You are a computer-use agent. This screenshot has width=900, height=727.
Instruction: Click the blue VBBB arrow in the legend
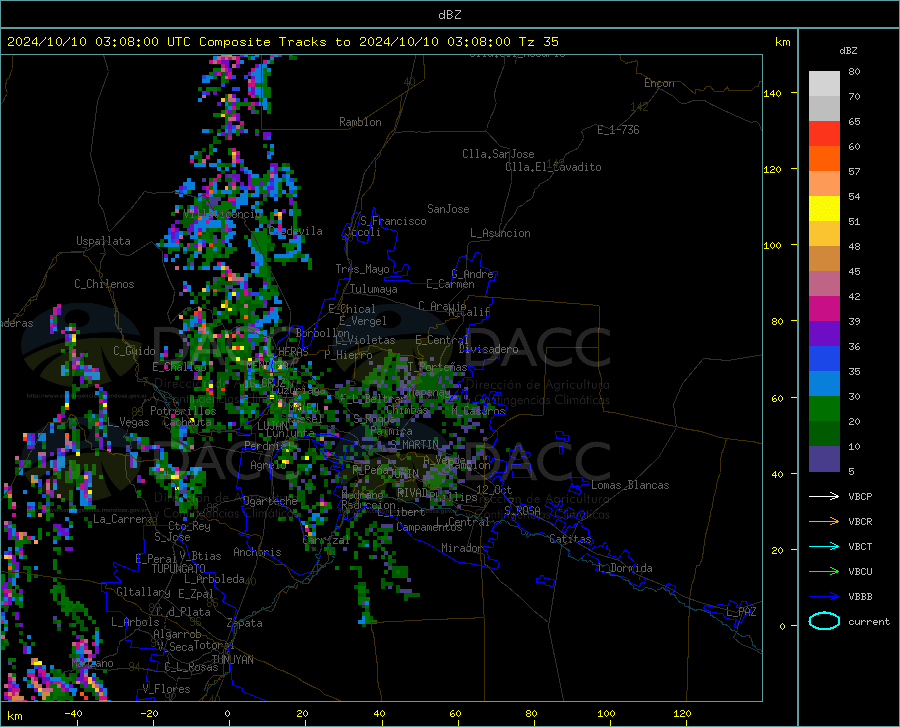click(824, 596)
